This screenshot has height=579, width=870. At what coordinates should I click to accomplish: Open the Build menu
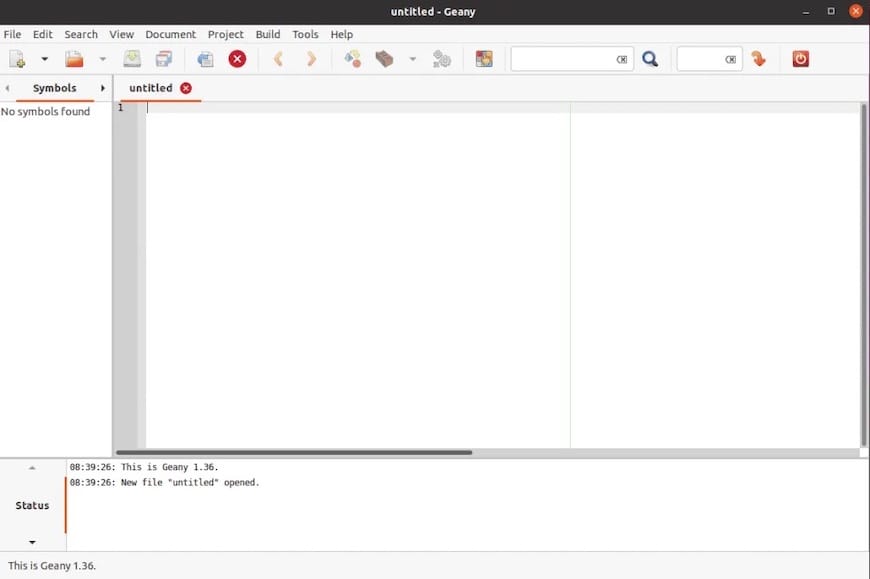[x=267, y=33]
